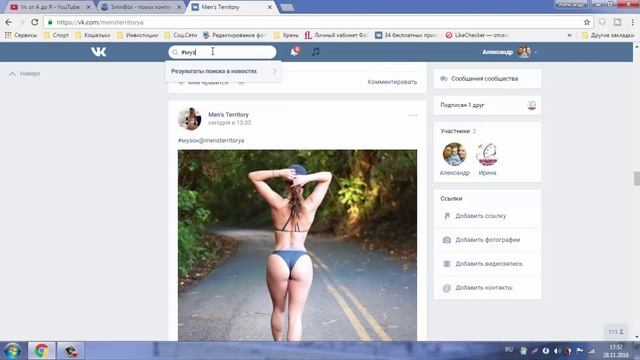Reload the page with refresh icon
640x360 pixels.
click(x=35, y=22)
